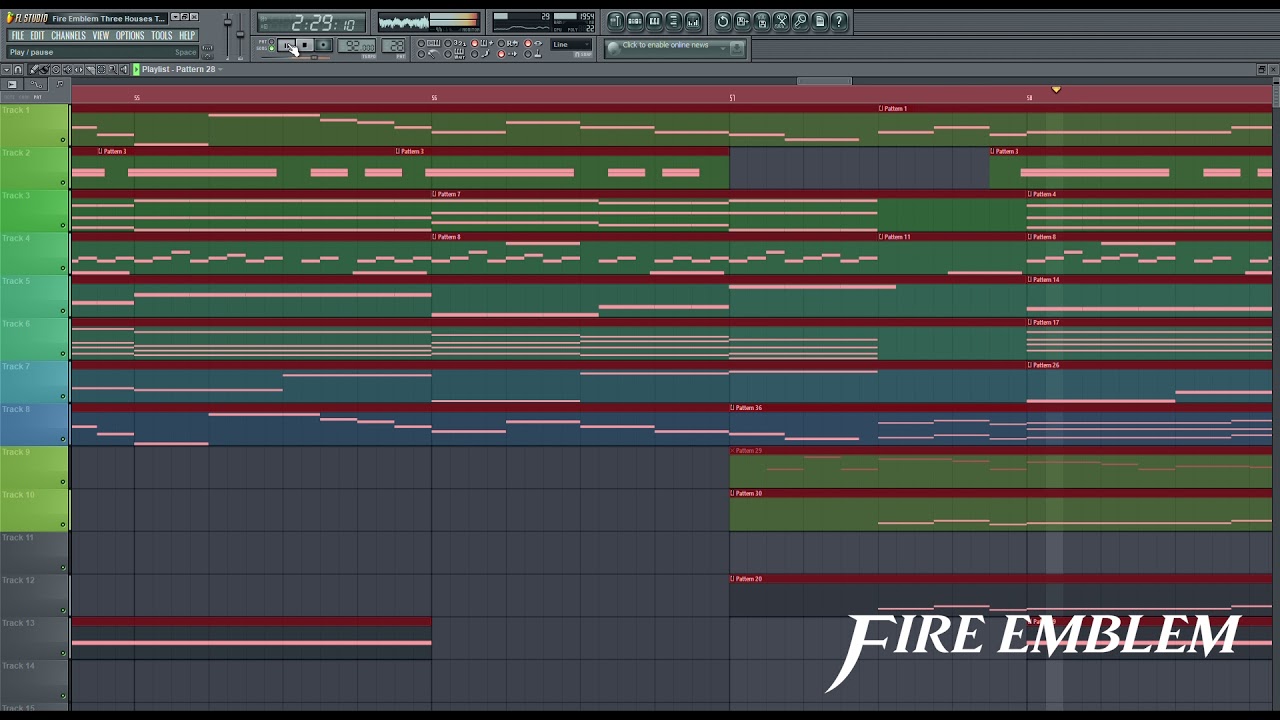The height and width of the screenshot is (720, 1280).
Task: Select the Slip tool in Playlist toolbar
Action: pos(78,69)
